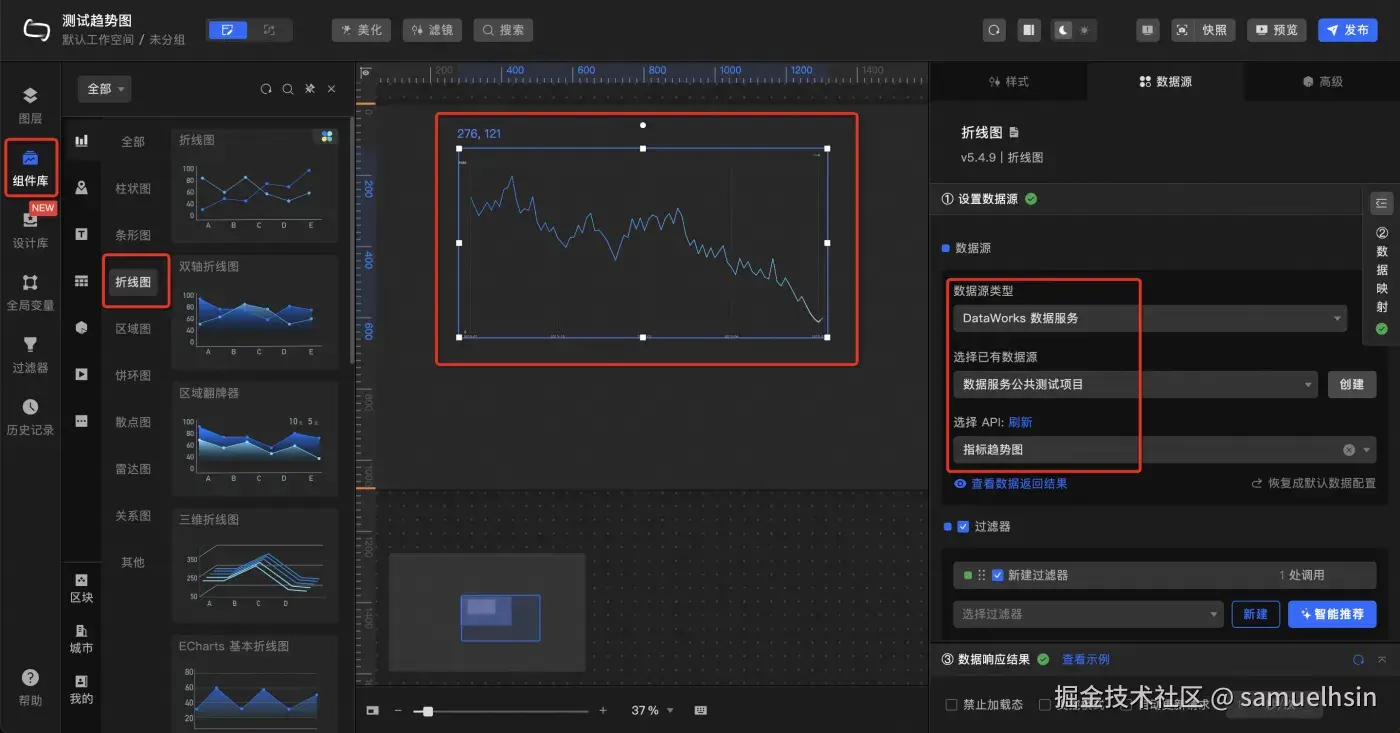Uncheck the 新建过滤器 checkbox
The height and width of the screenshot is (733, 1400).
(x=997, y=575)
